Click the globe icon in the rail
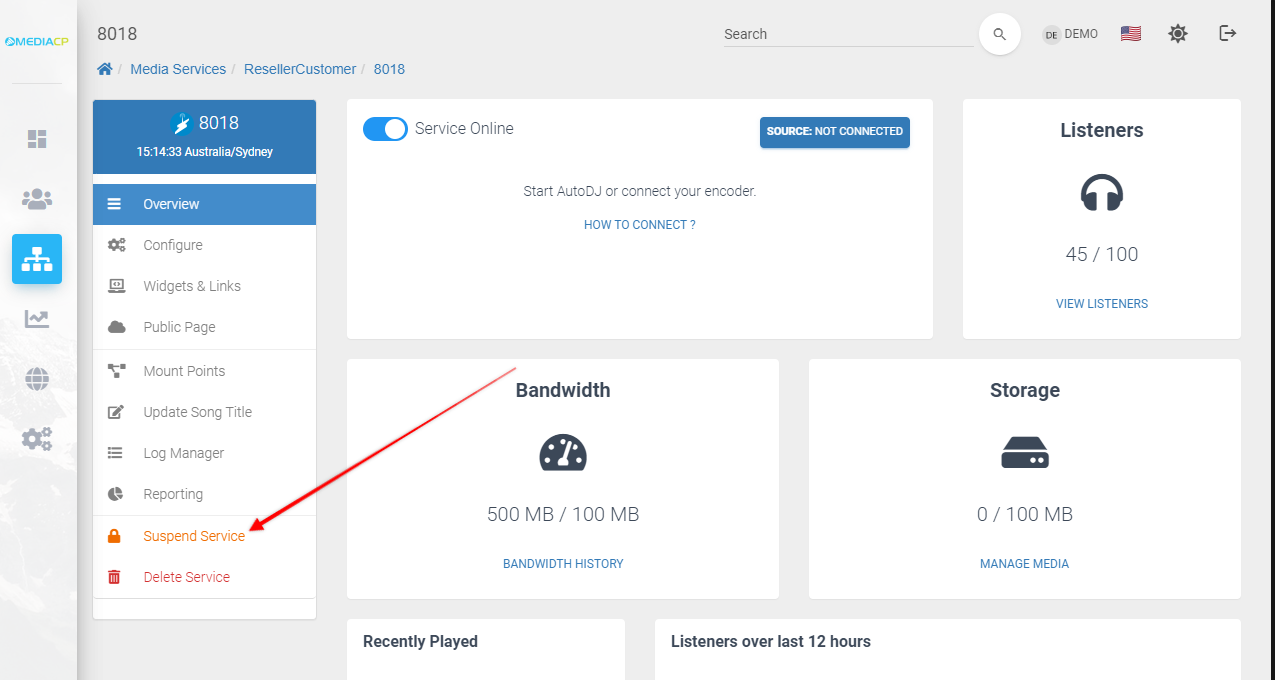Viewport: 1275px width, 680px height. [37, 379]
